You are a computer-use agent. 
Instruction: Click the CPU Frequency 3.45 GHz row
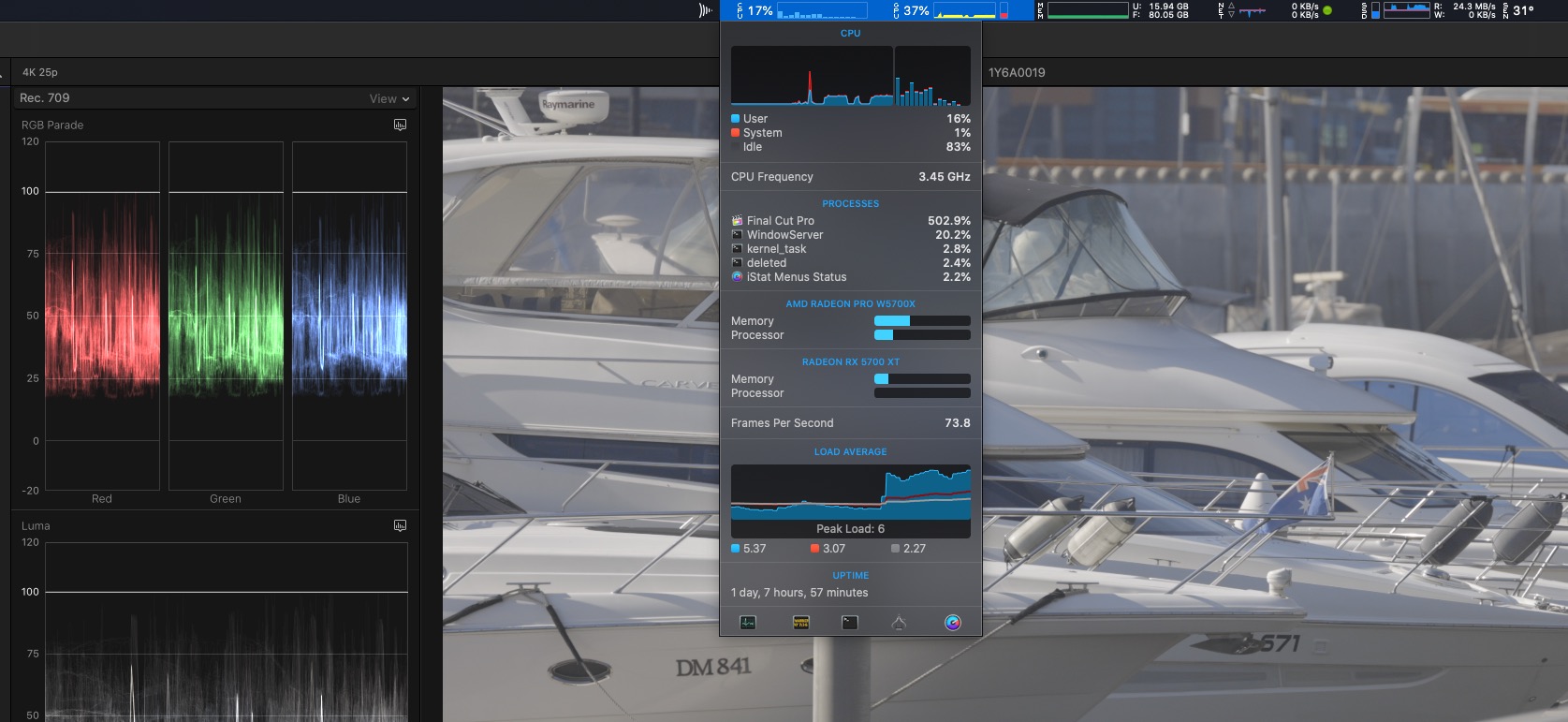coord(851,177)
